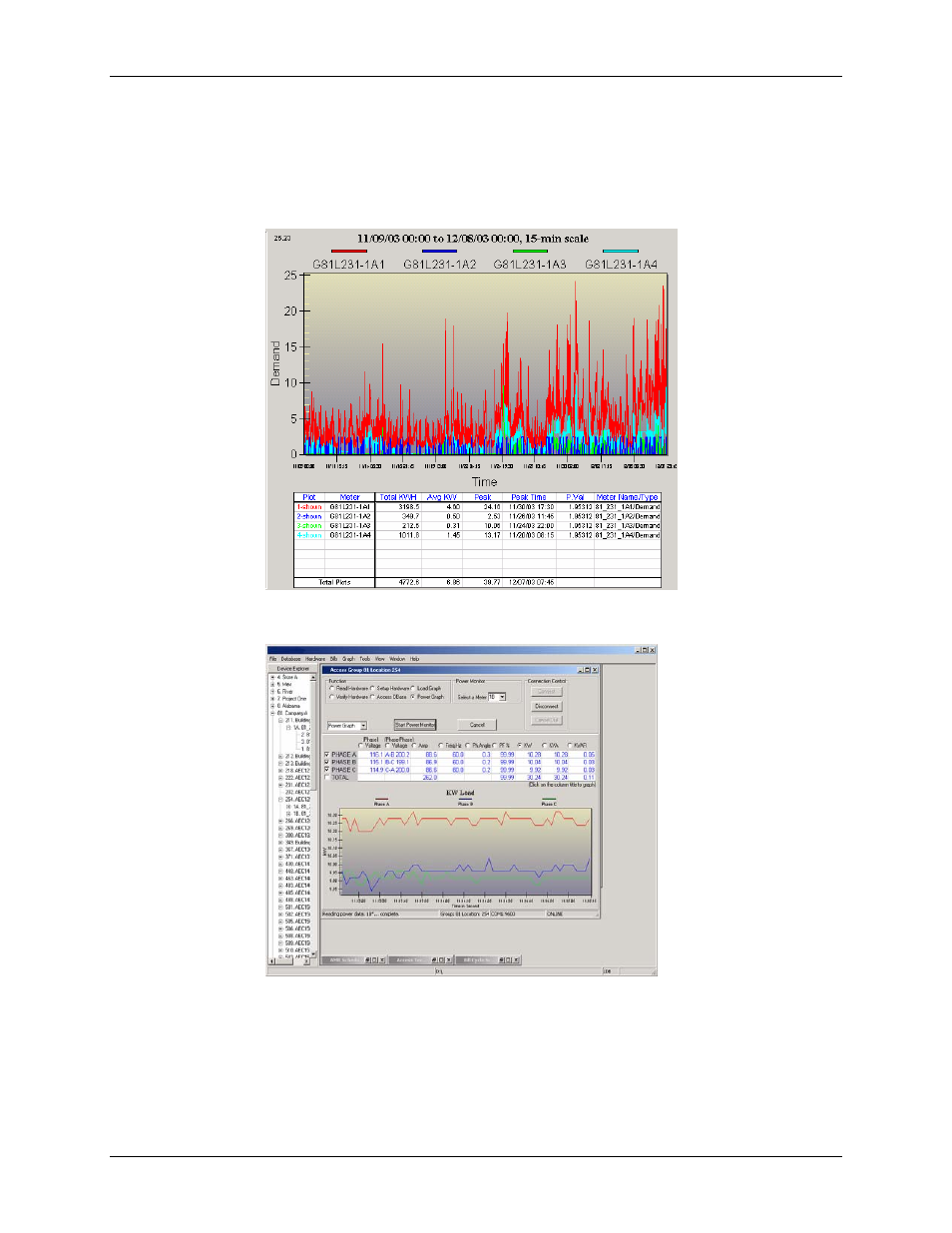The height and width of the screenshot is (1233, 952).
Task: Click the '2-shown' plot cell
Action: pos(308,516)
